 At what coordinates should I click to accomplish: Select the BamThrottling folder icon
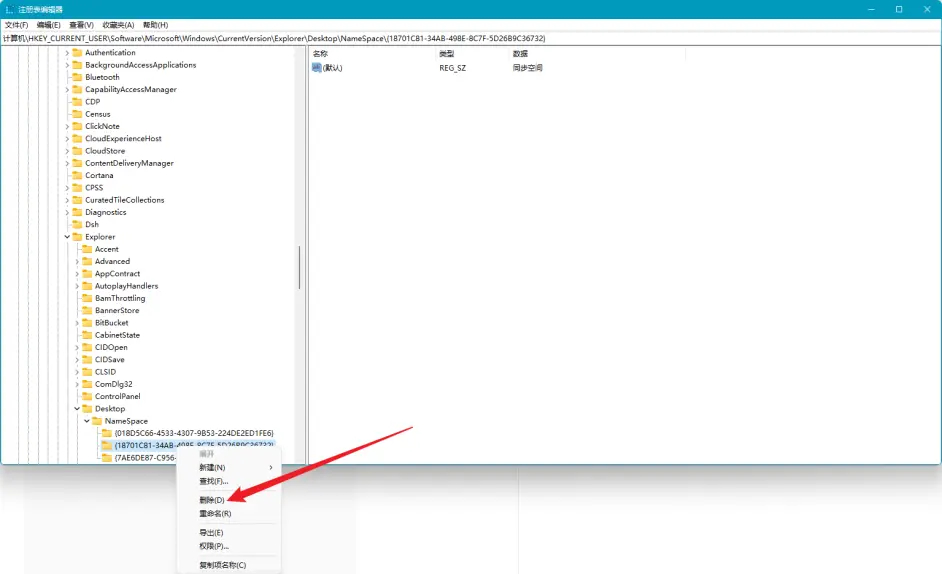coord(87,298)
